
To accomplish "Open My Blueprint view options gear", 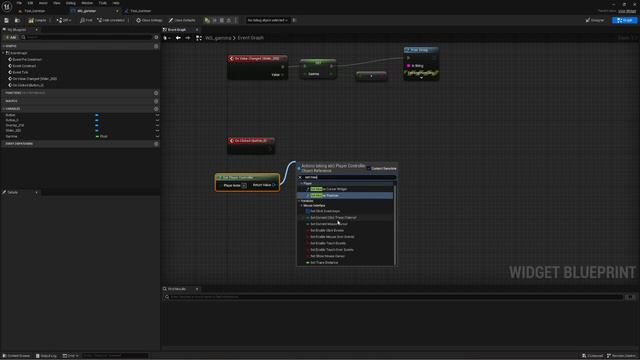I will (156, 37).
